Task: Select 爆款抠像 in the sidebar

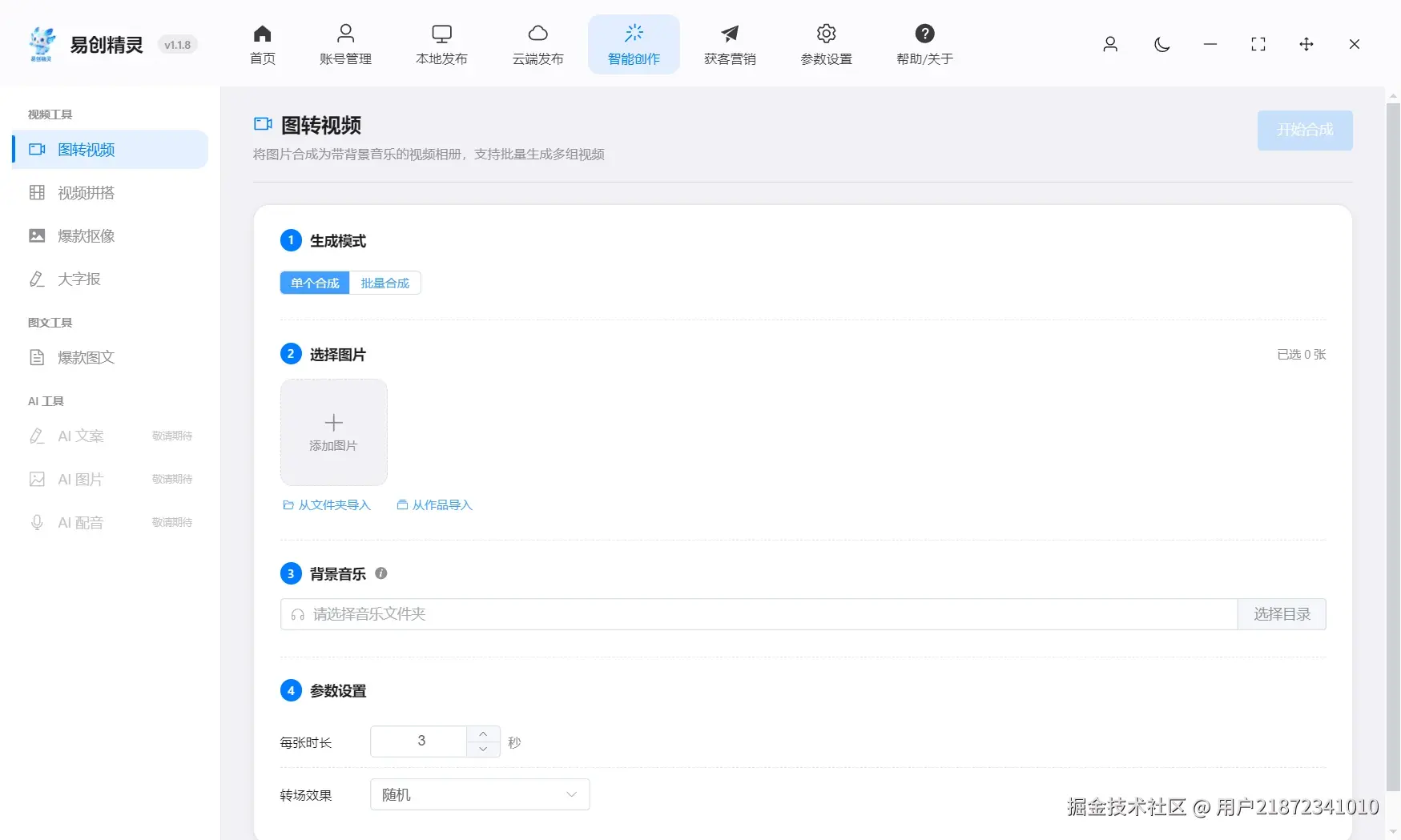Action: (x=87, y=235)
